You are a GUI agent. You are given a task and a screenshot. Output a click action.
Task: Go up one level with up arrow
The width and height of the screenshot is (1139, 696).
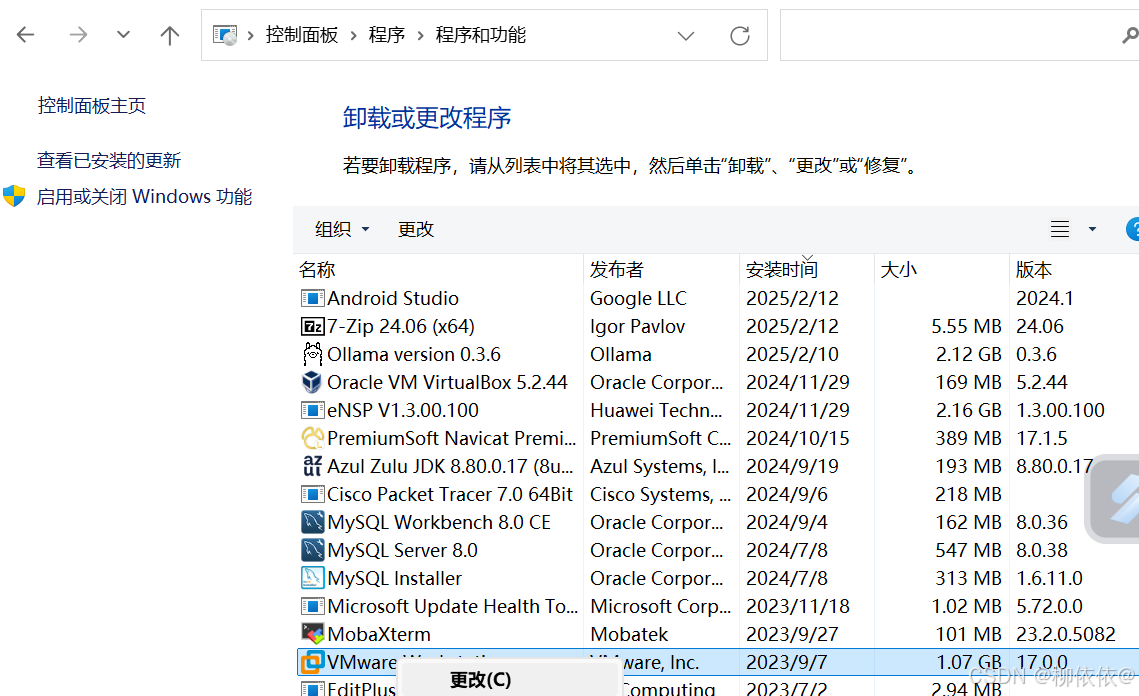169,35
